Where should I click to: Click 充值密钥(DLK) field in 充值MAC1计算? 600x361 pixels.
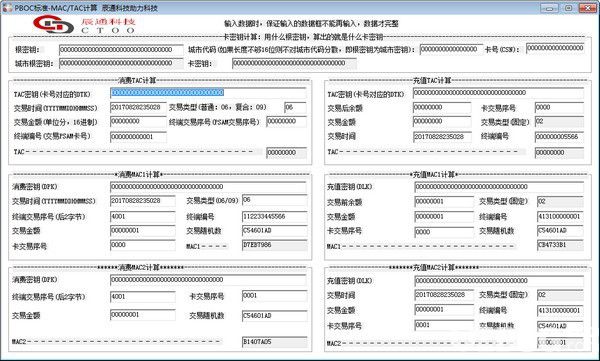click(499, 187)
